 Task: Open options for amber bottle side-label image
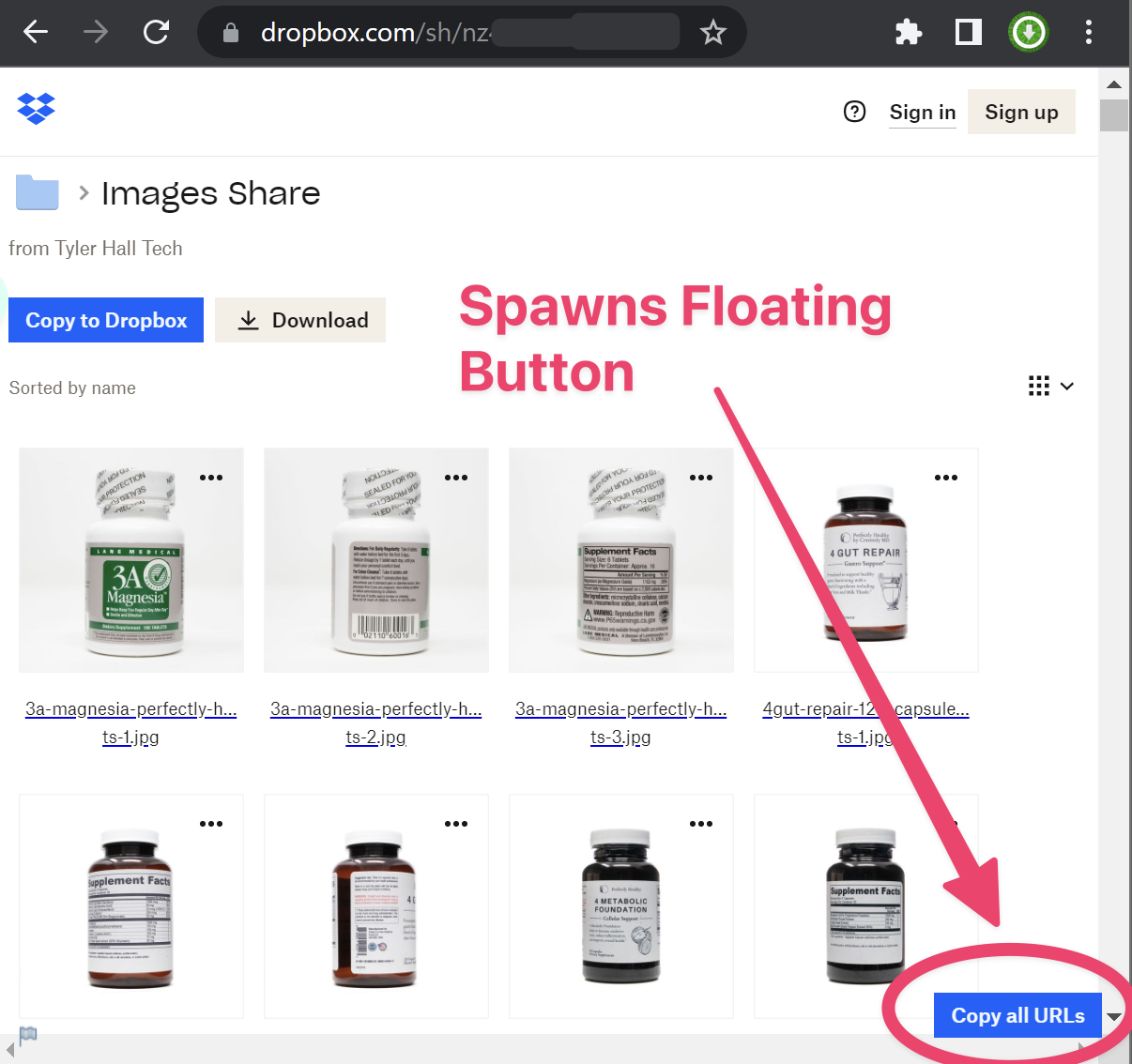456,824
